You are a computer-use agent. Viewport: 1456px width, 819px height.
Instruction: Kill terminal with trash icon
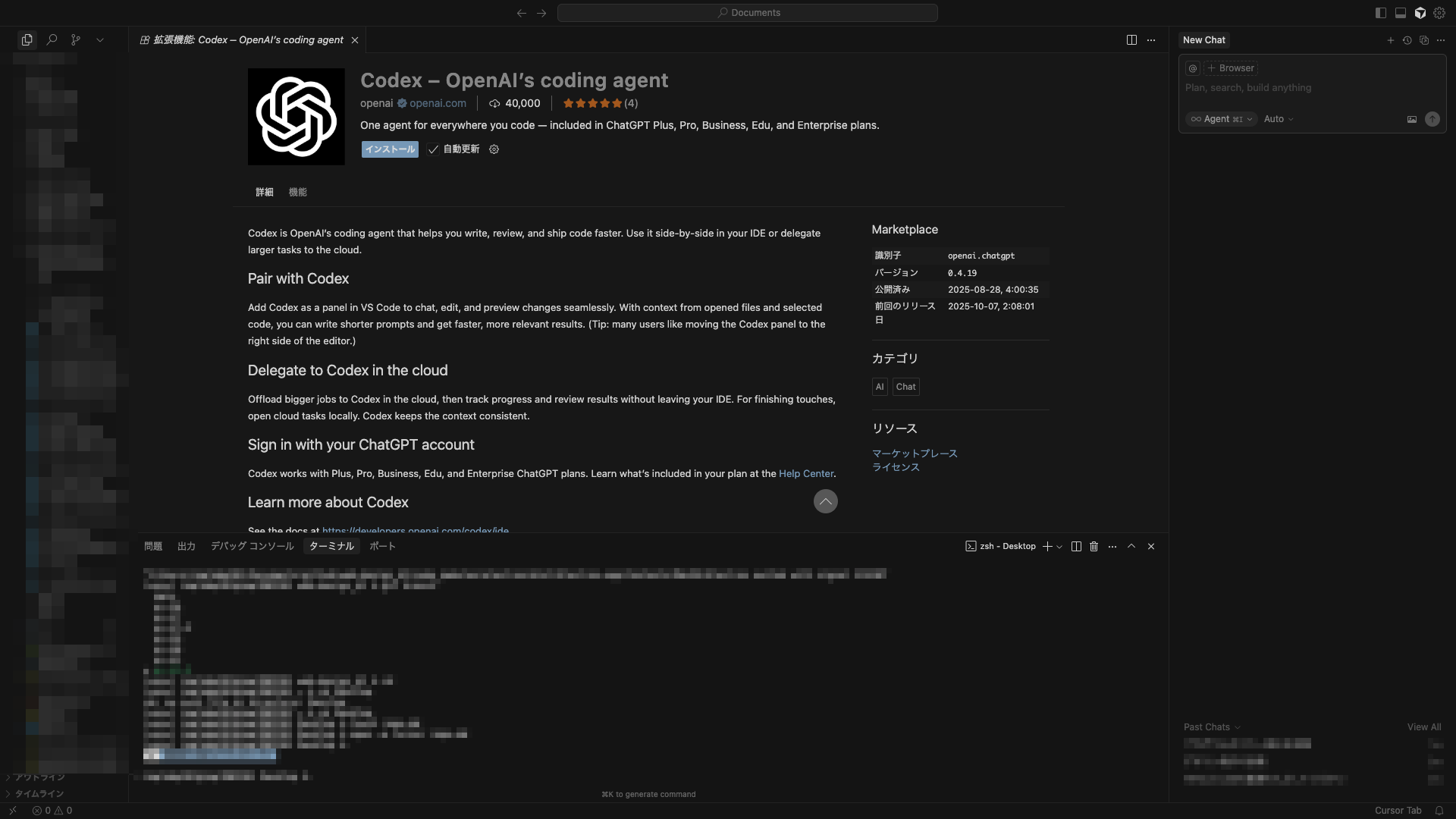pyautogui.click(x=1094, y=546)
